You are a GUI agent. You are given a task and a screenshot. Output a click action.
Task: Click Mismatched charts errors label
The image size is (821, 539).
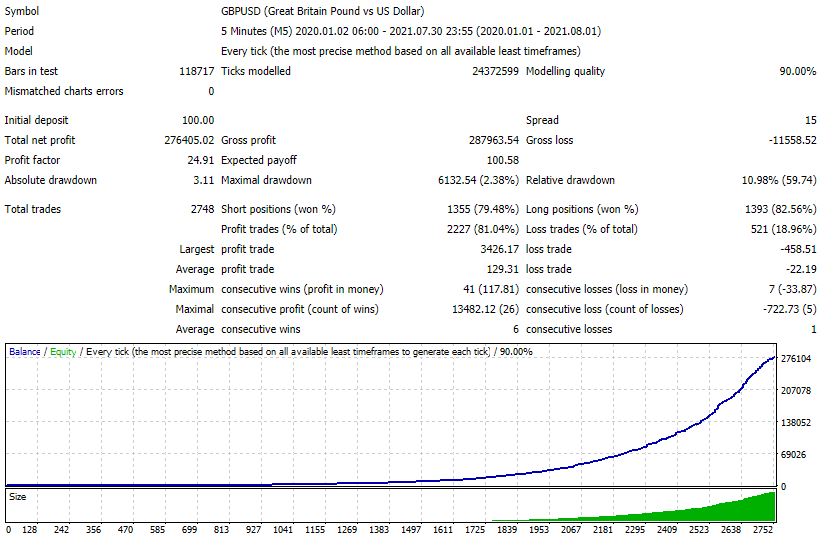(x=64, y=91)
